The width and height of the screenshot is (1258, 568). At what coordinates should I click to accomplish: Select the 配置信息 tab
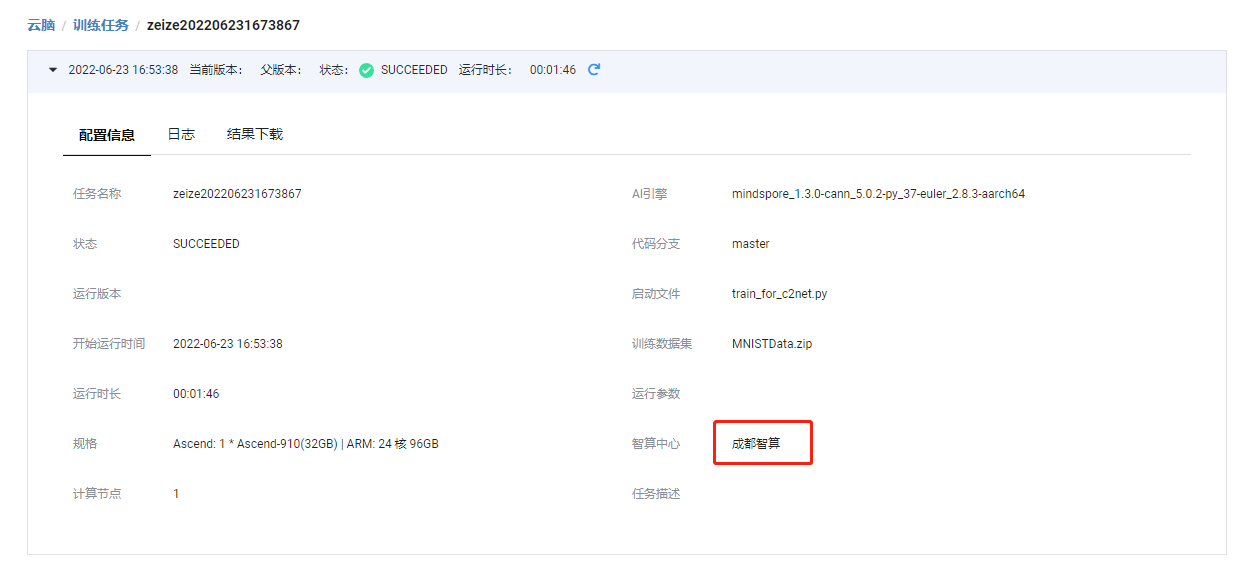pos(107,135)
